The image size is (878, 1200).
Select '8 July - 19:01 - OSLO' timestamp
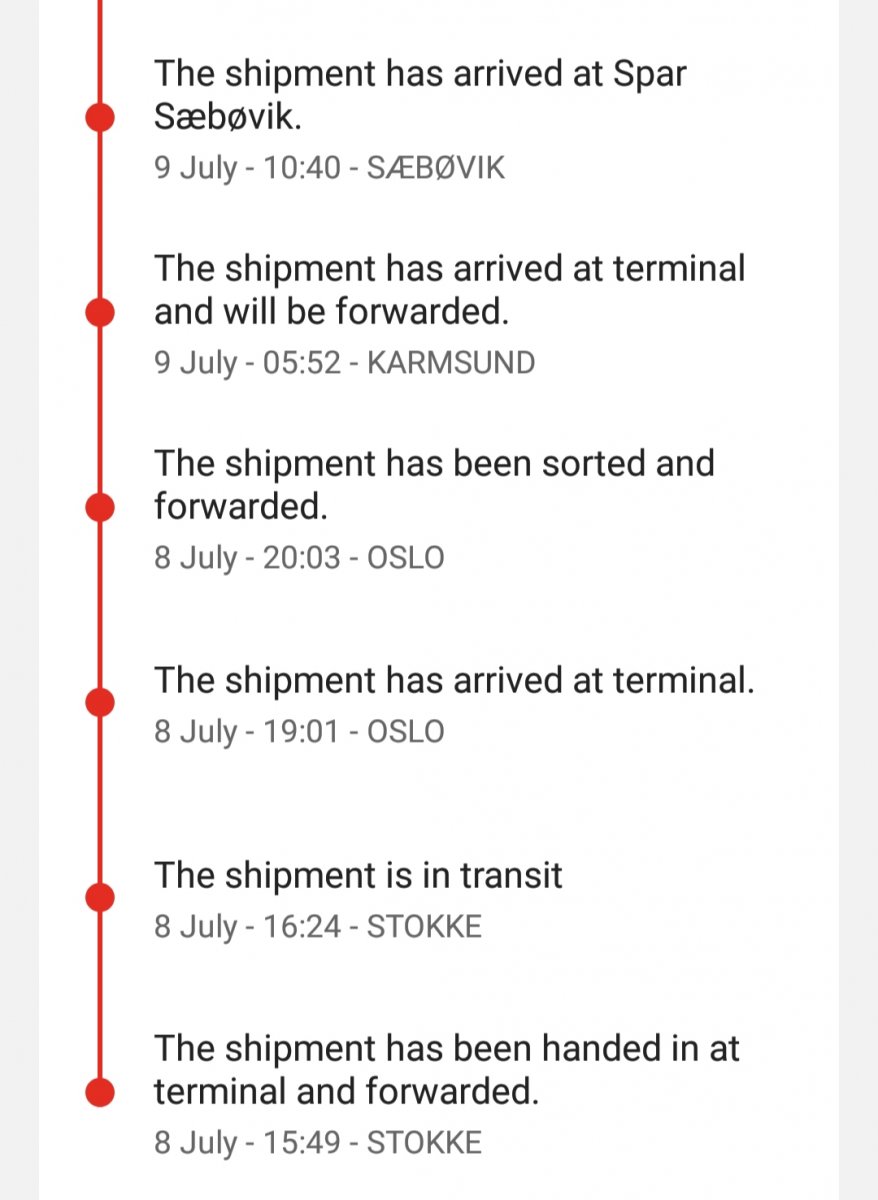298,731
